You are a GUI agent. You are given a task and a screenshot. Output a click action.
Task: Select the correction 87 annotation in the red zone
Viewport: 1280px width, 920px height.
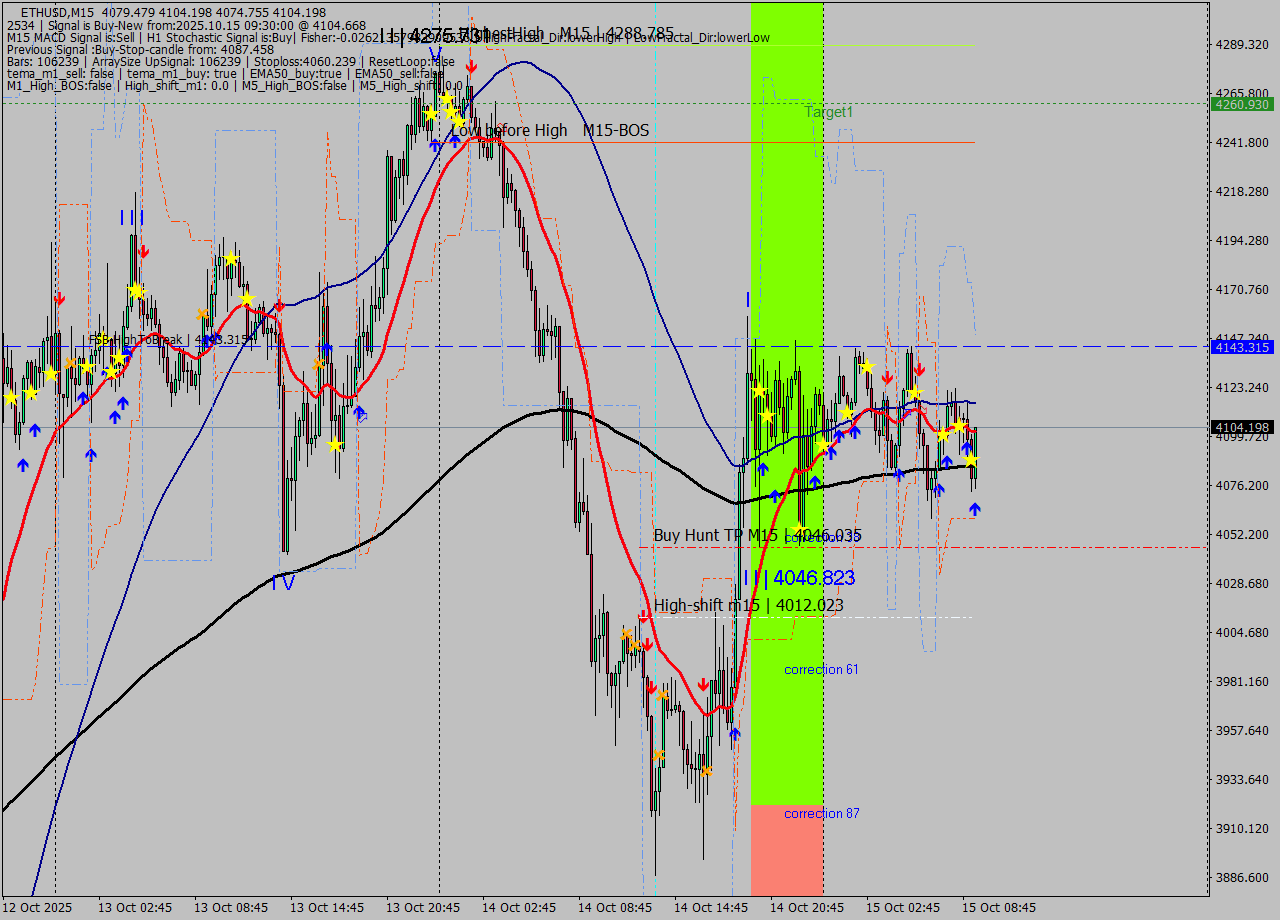tap(821, 813)
